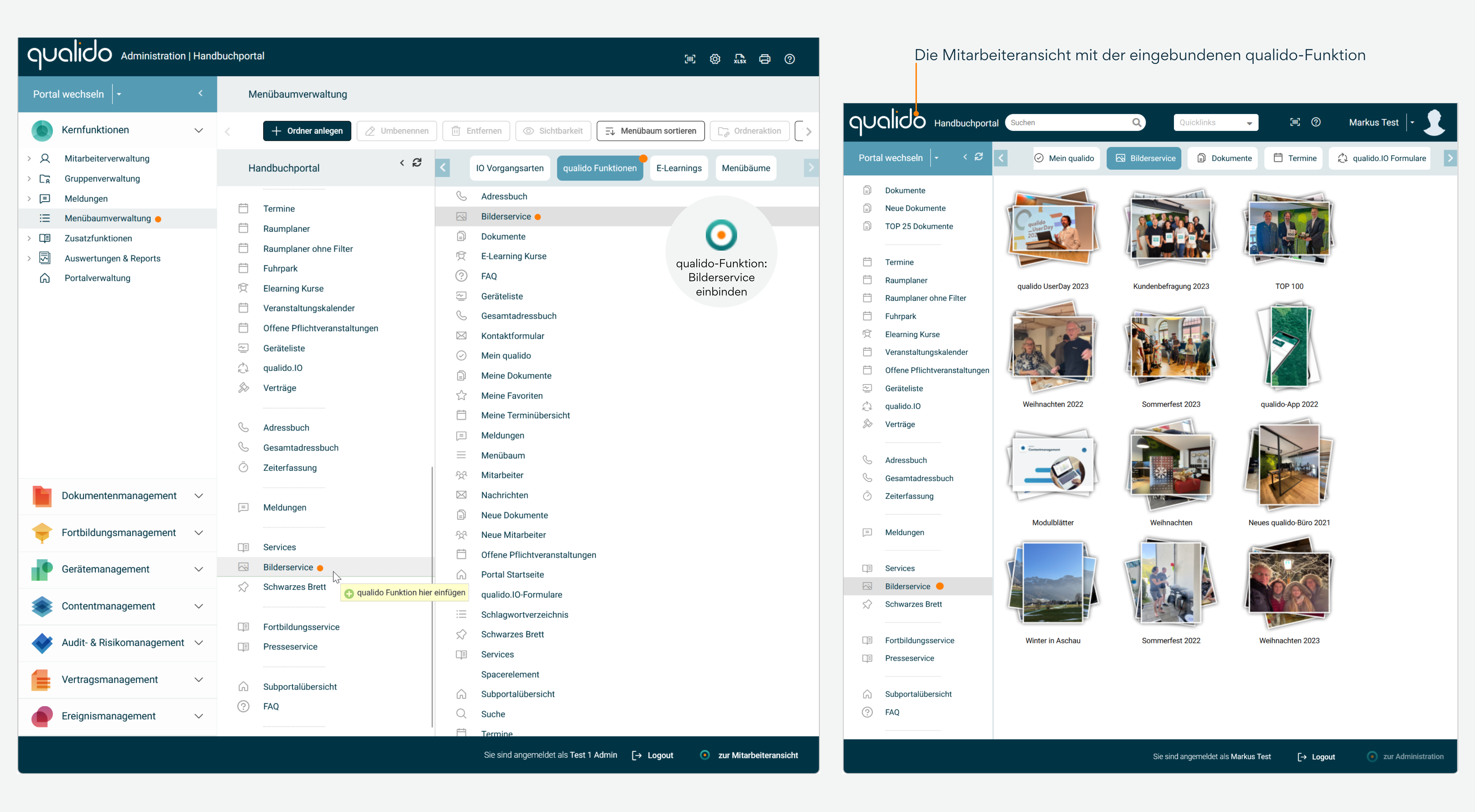Click the Ereignismanagement module icon
The width and height of the screenshot is (1475, 812).
click(x=42, y=716)
